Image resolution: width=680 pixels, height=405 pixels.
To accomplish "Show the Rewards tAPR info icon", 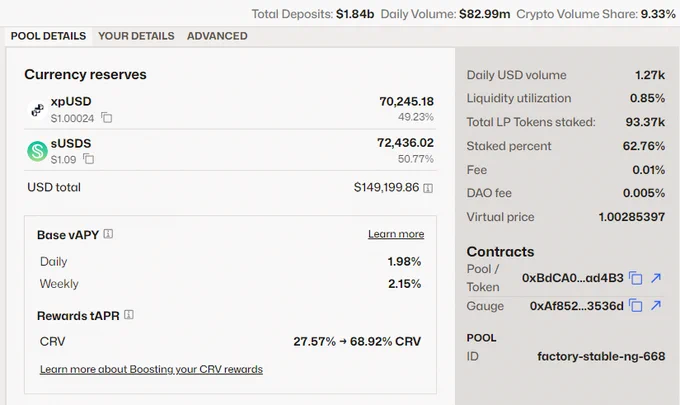I will click(129, 315).
